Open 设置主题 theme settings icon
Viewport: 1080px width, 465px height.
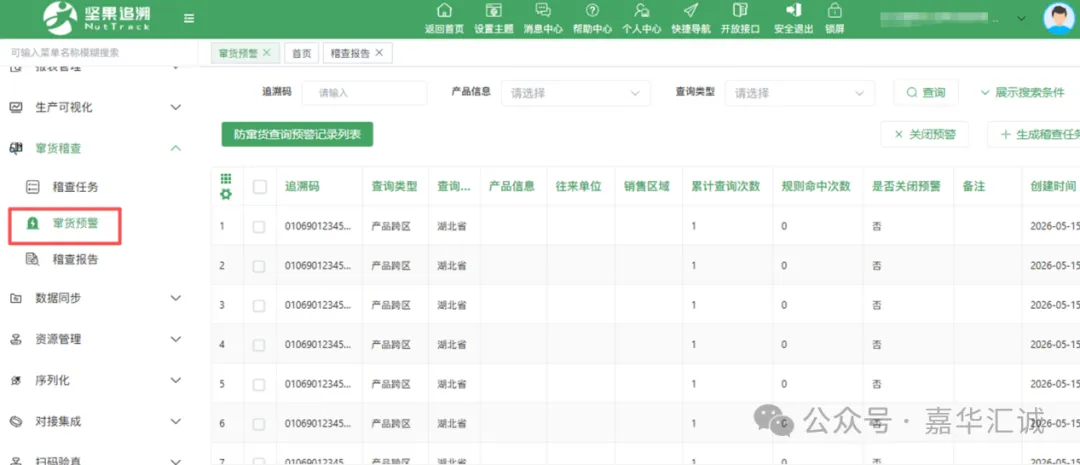pyautogui.click(x=493, y=10)
